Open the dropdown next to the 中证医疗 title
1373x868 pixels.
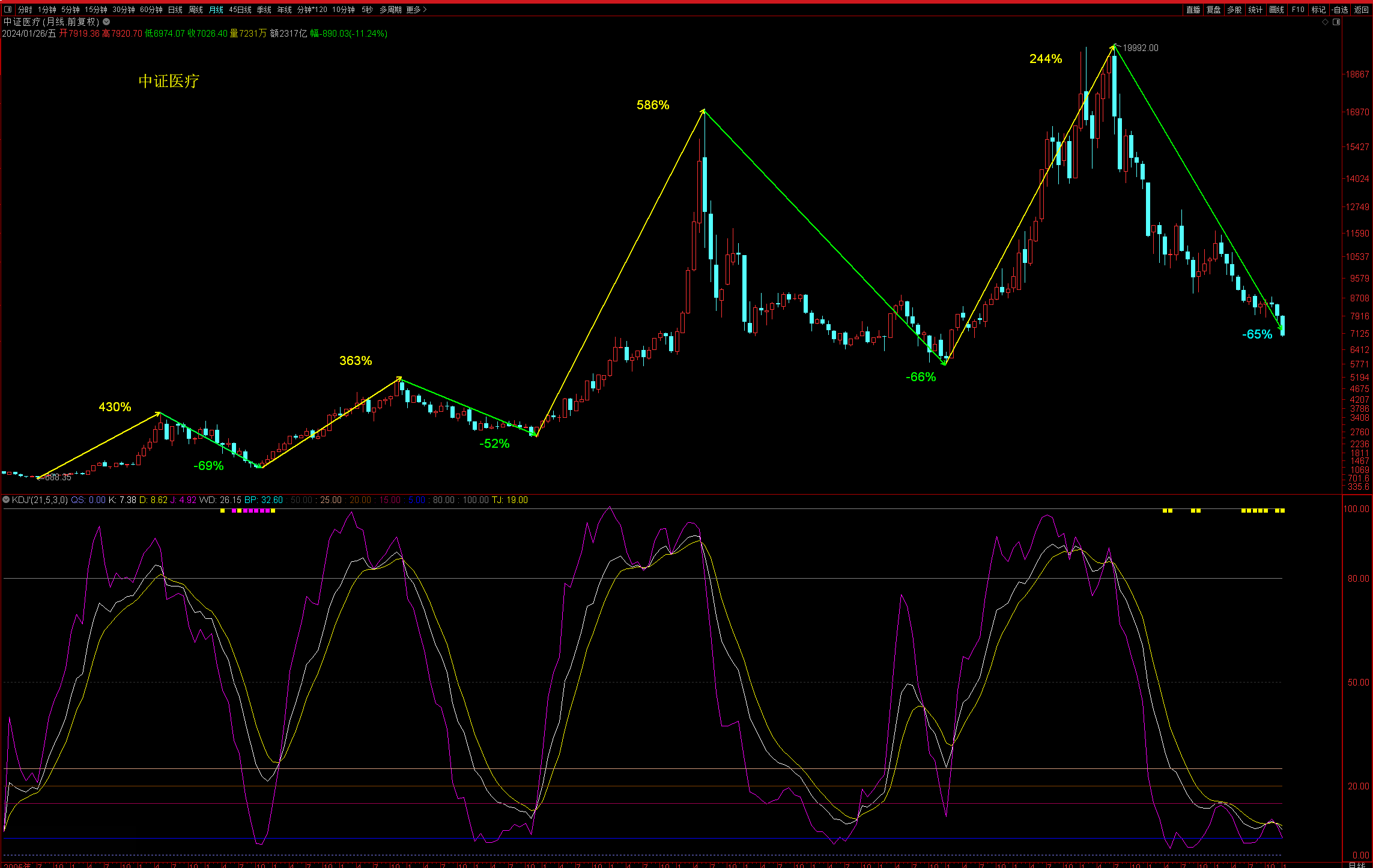(106, 22)
